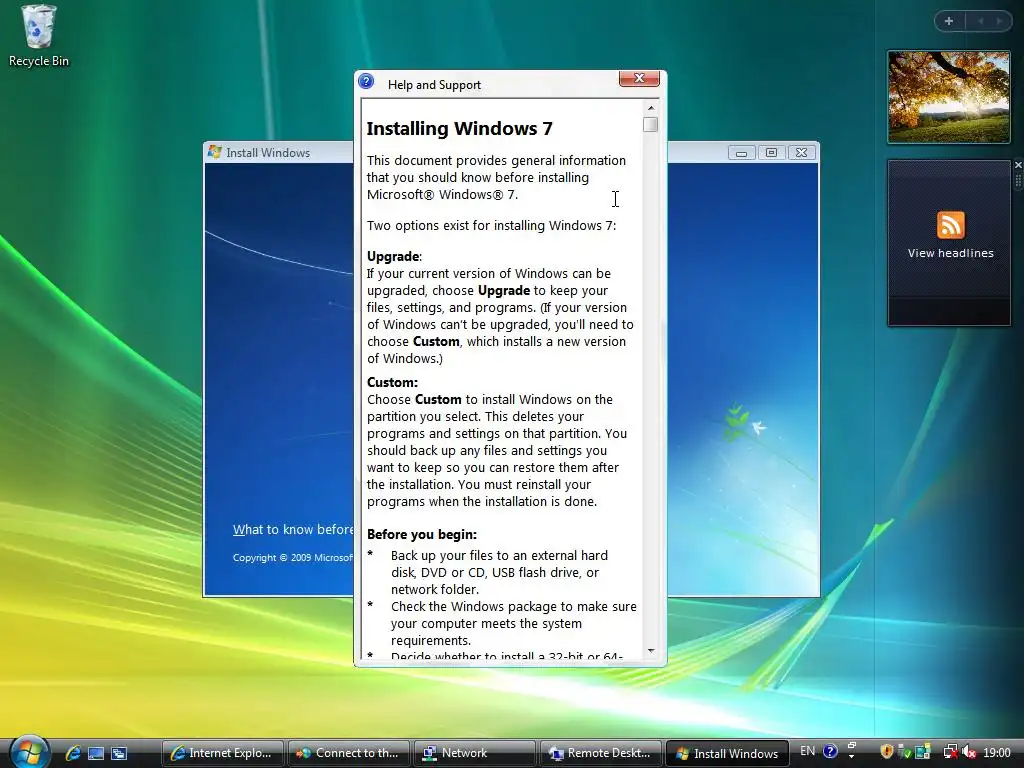Minimize the Install Windows window

[x=741, y=153]
